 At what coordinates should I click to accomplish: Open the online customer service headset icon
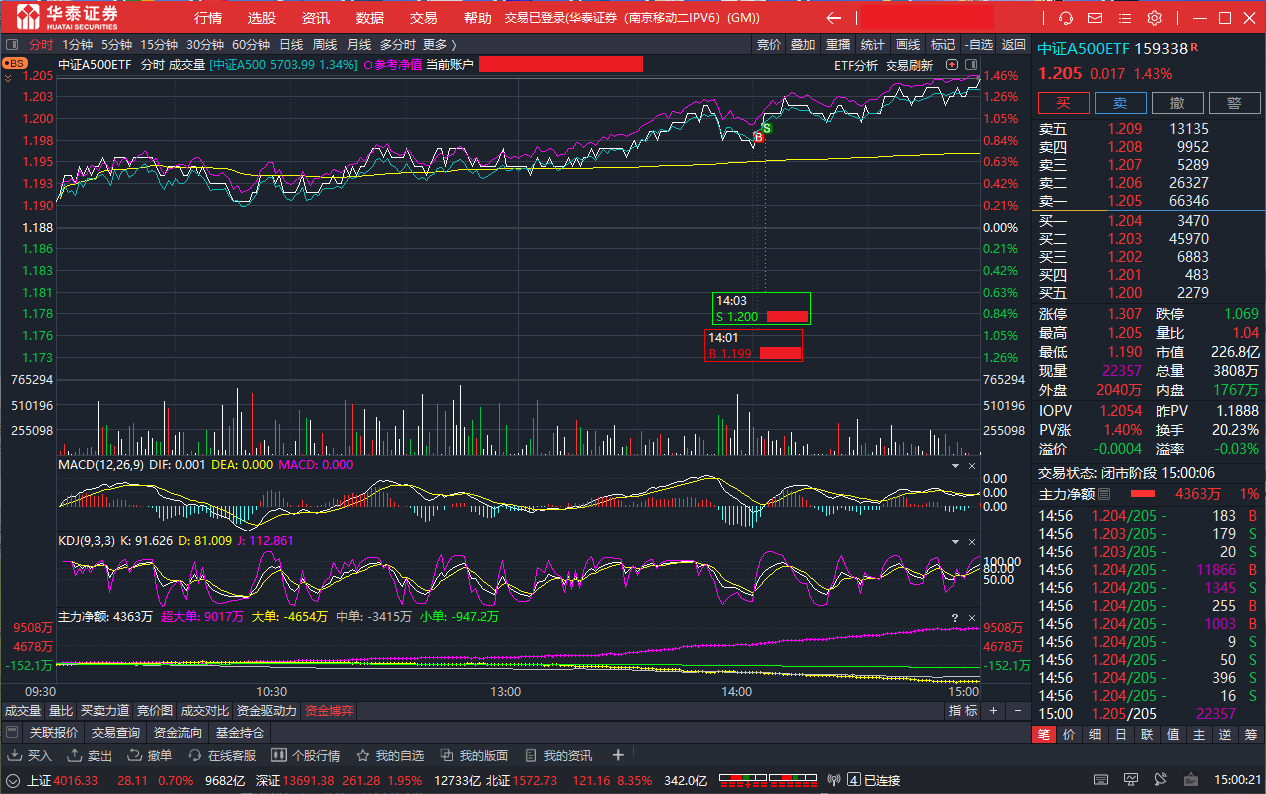click(x=1066, y=18)
